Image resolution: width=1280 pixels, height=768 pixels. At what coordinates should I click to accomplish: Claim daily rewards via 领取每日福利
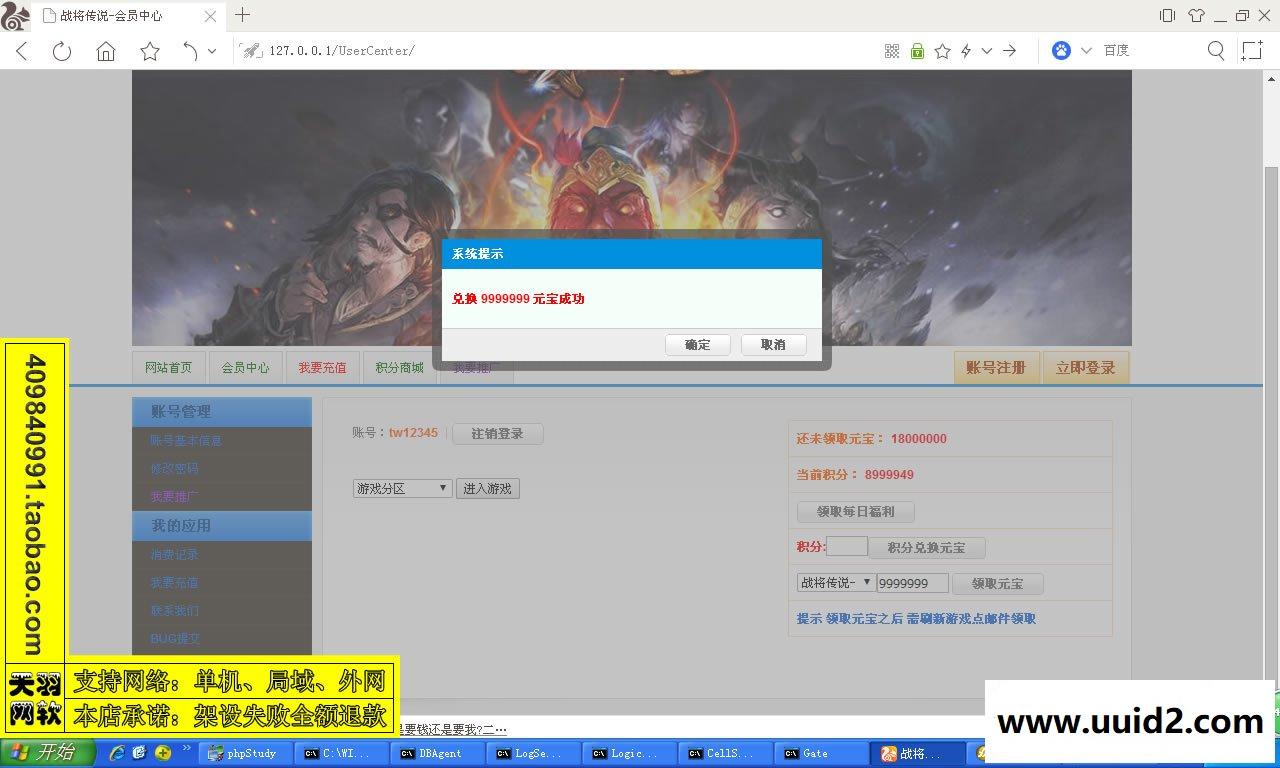click(x=855, y=511)
